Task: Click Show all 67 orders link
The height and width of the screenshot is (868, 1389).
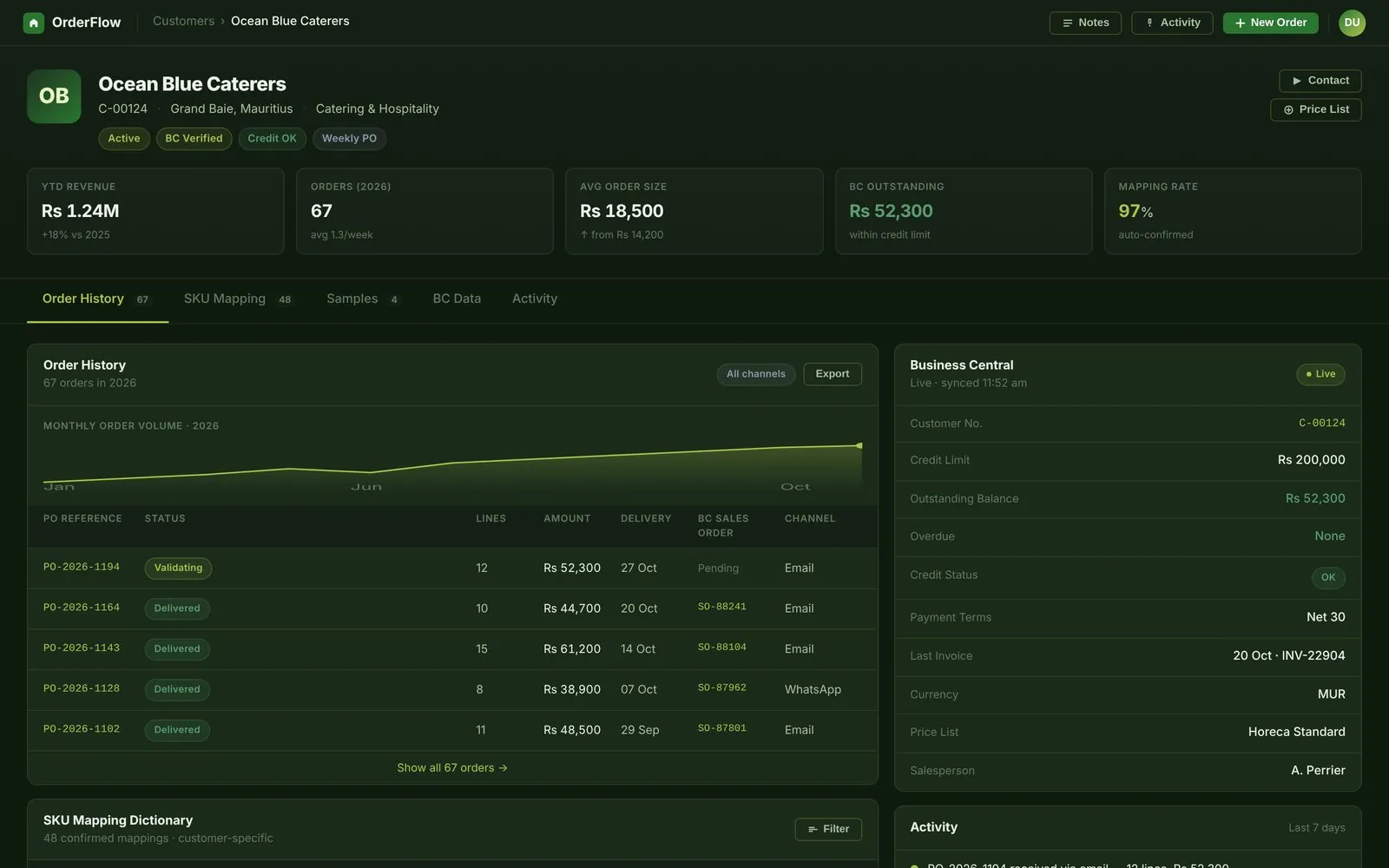Action: tap(452, 768)
